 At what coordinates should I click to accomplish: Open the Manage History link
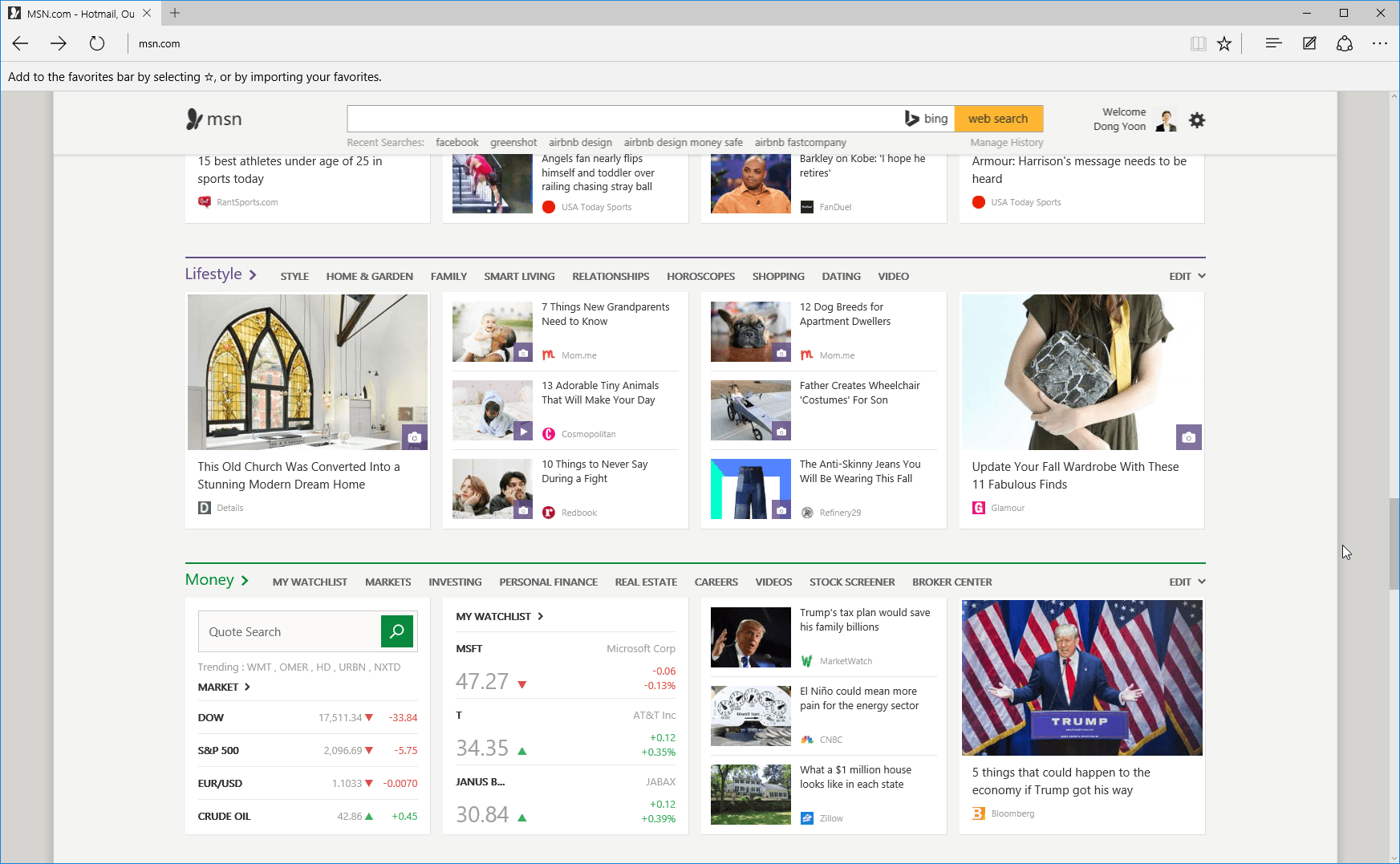coord(1006,142)
